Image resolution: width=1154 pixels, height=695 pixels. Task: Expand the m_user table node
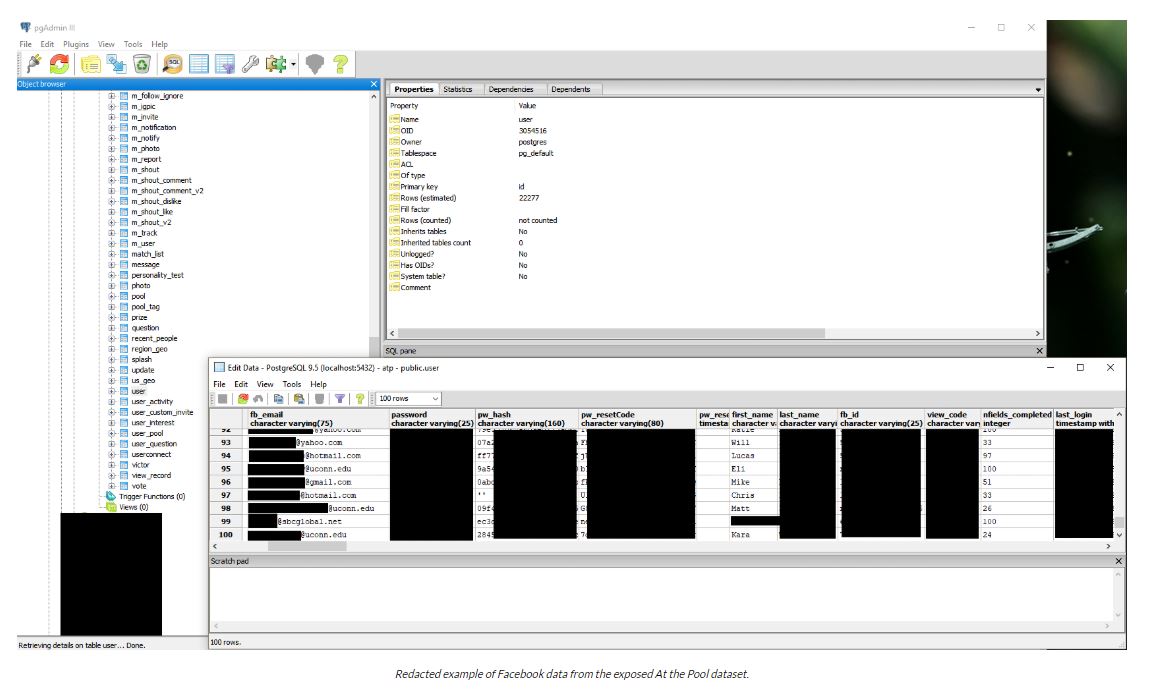pyautogui.click(x=112, y=243)
